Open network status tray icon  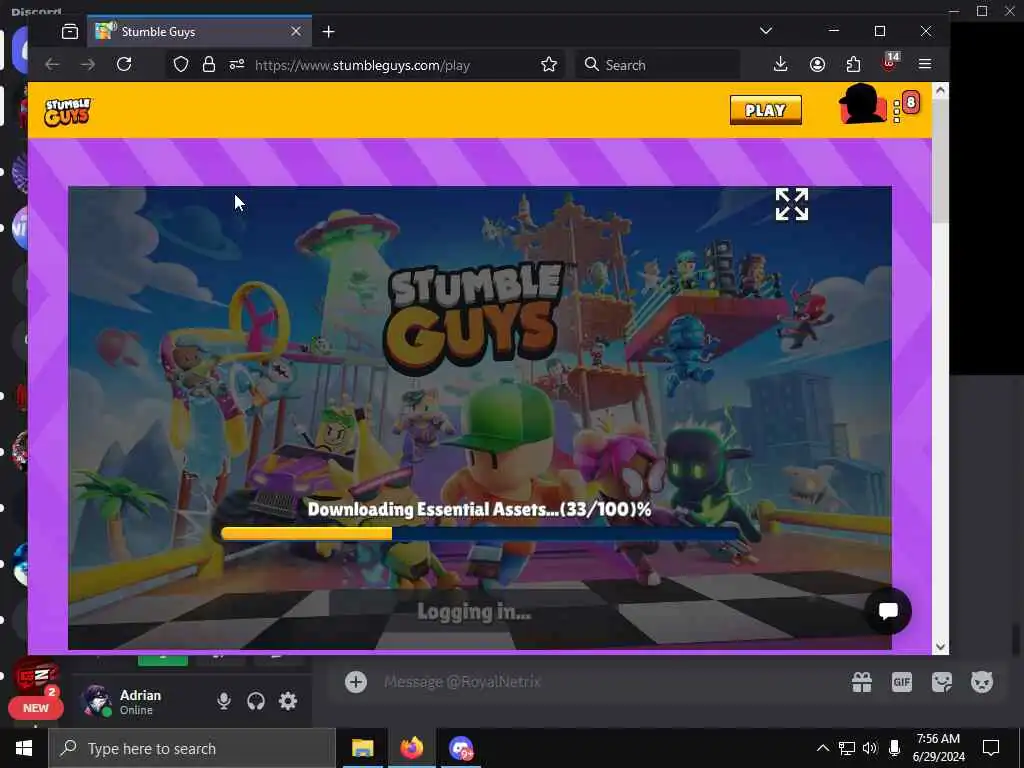tap(847, 748)
